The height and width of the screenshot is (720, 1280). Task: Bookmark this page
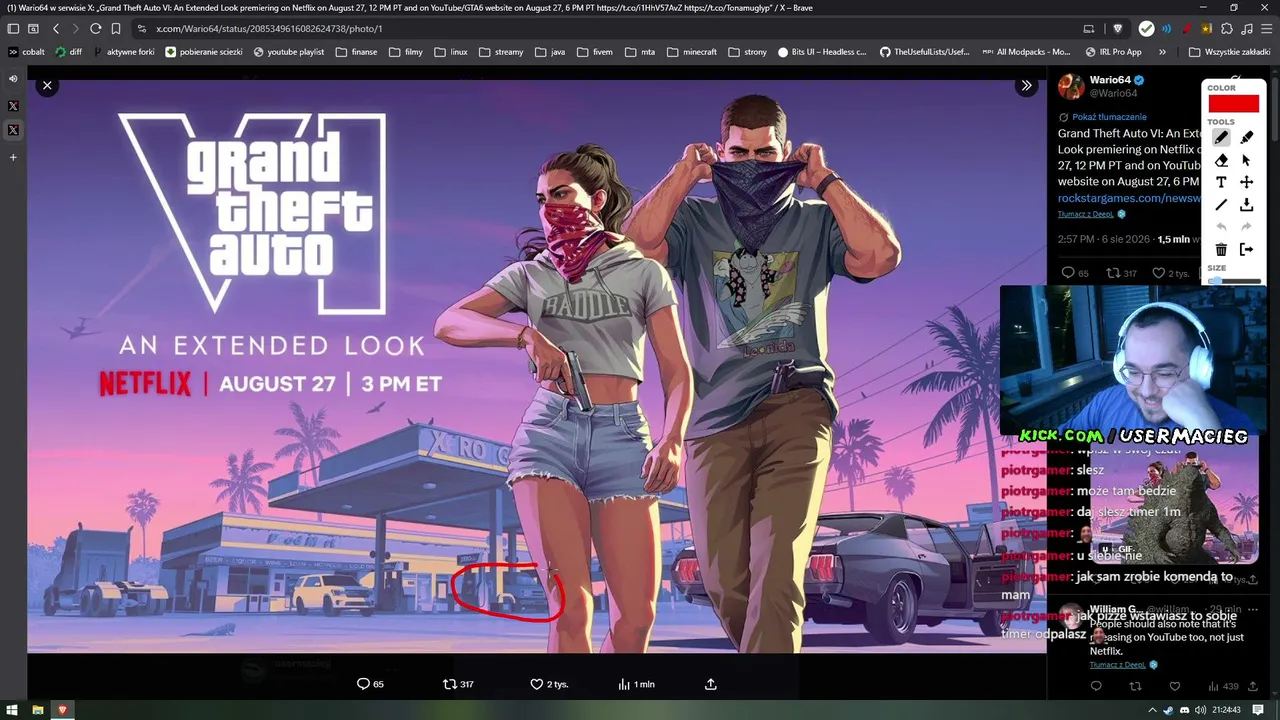click(x=116, y=28)
